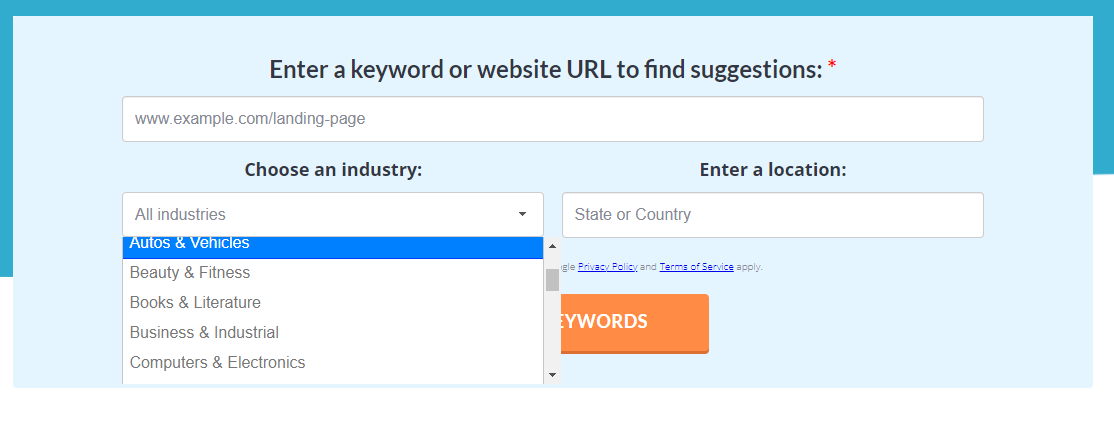Click the red required asterisk
This screenshot has height=424, width=1114.
point(832,67)
